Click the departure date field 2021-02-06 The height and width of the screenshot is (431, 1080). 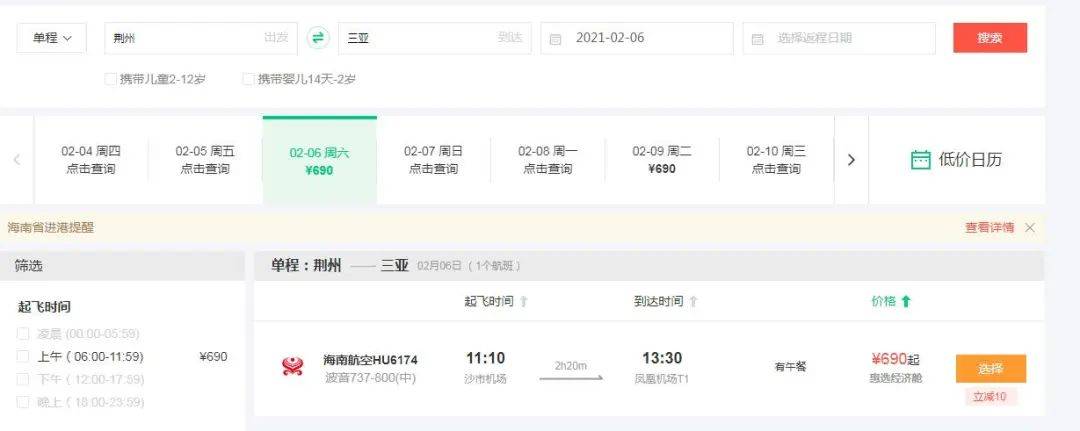(x=637, y=38)
